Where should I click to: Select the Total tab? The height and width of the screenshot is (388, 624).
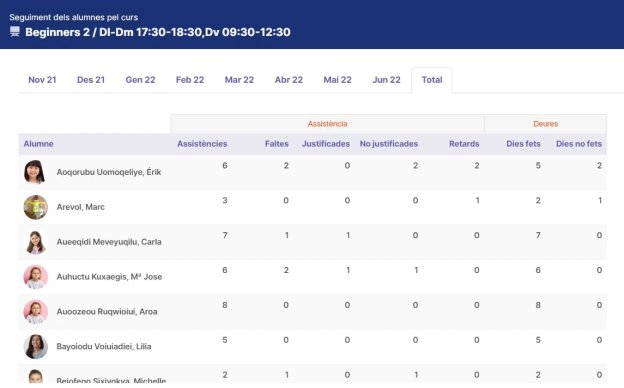pos(432,80)
